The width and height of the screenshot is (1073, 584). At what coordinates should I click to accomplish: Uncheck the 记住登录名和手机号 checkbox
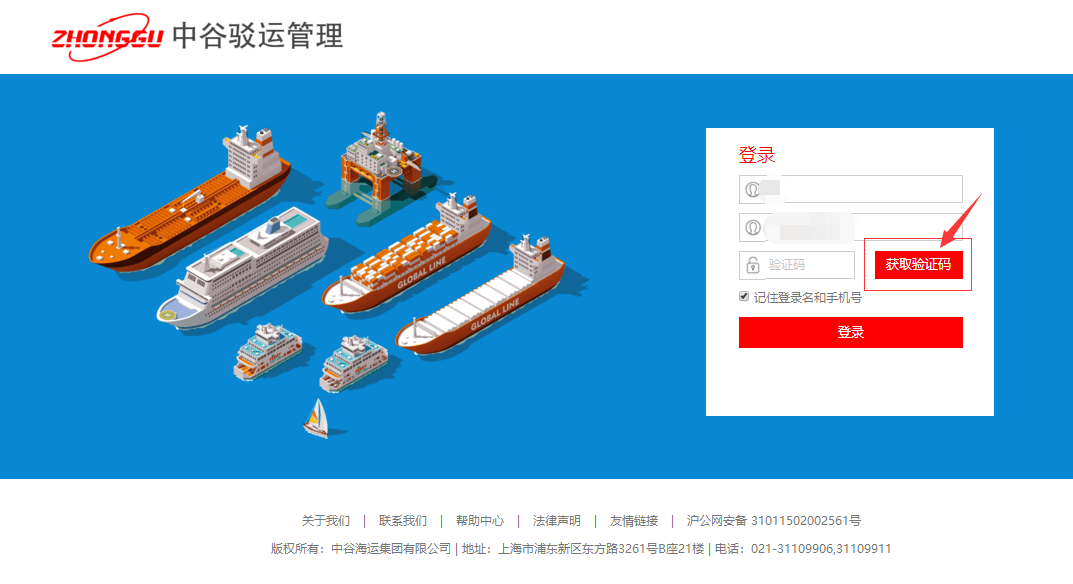pos(744,296)
